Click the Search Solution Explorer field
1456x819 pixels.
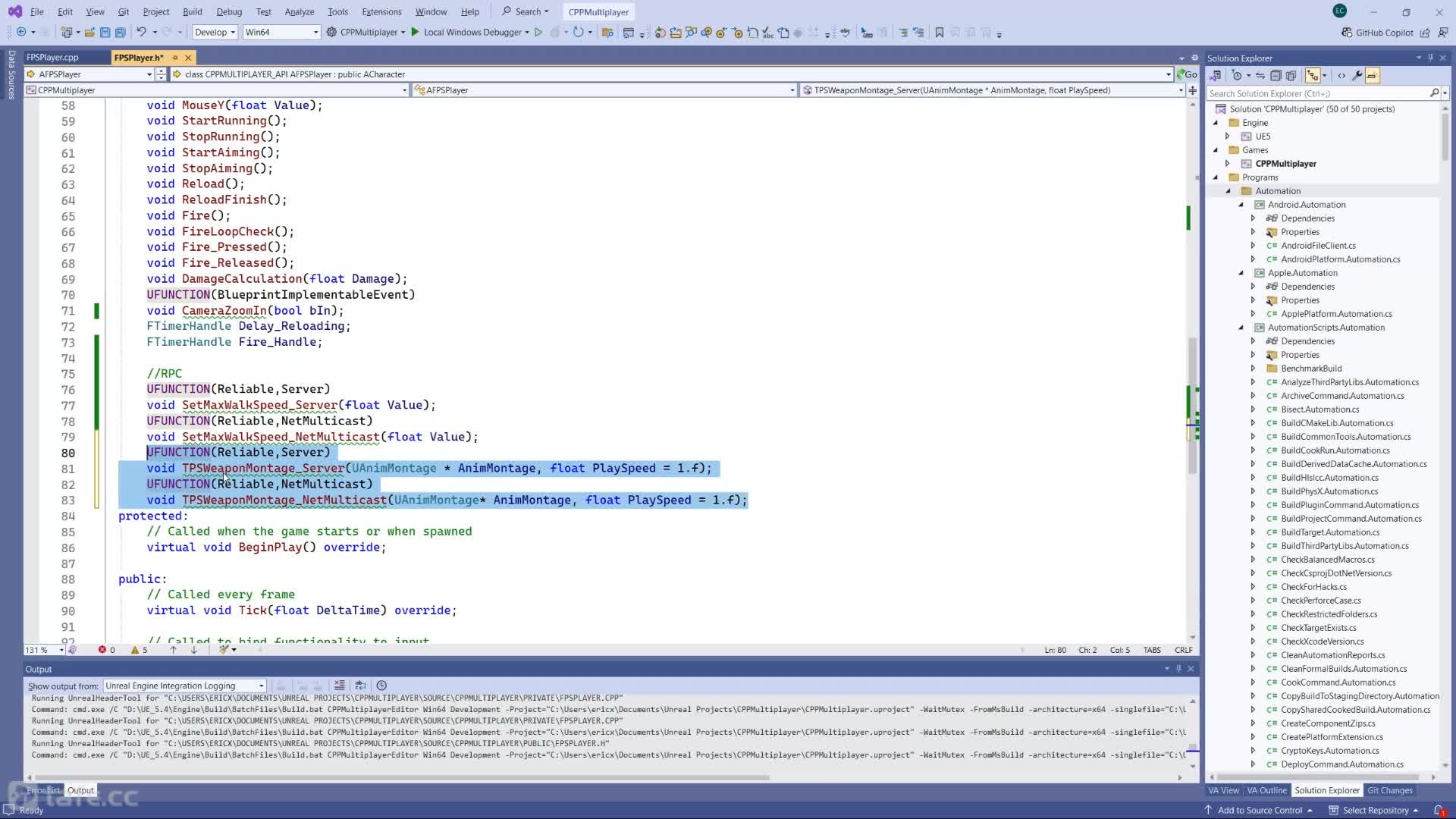click(1318, 93)
